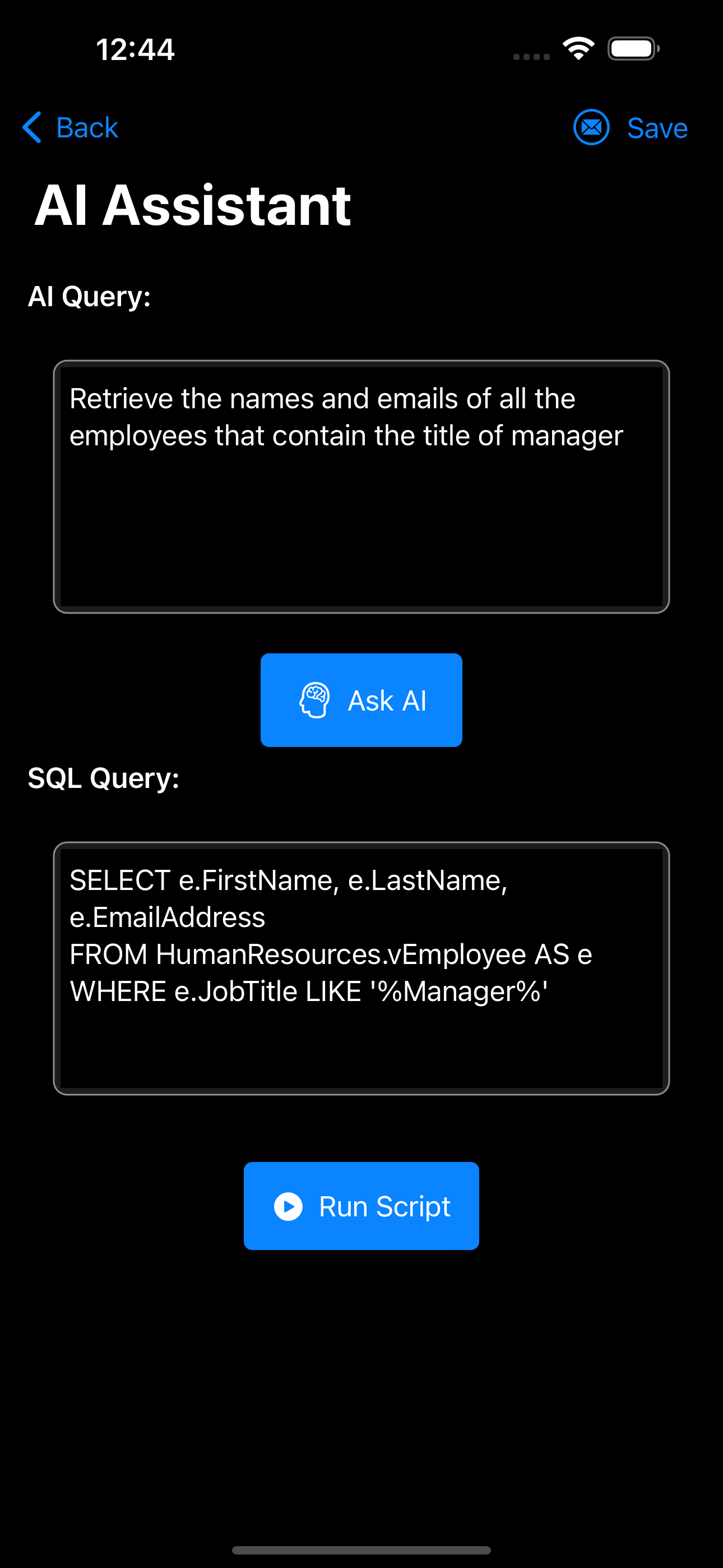Image resolution: width=723 pixels, height=1568 pixels.
Task: Tap the Wi-Fi status icon
Action: click(x=578, y=49)
